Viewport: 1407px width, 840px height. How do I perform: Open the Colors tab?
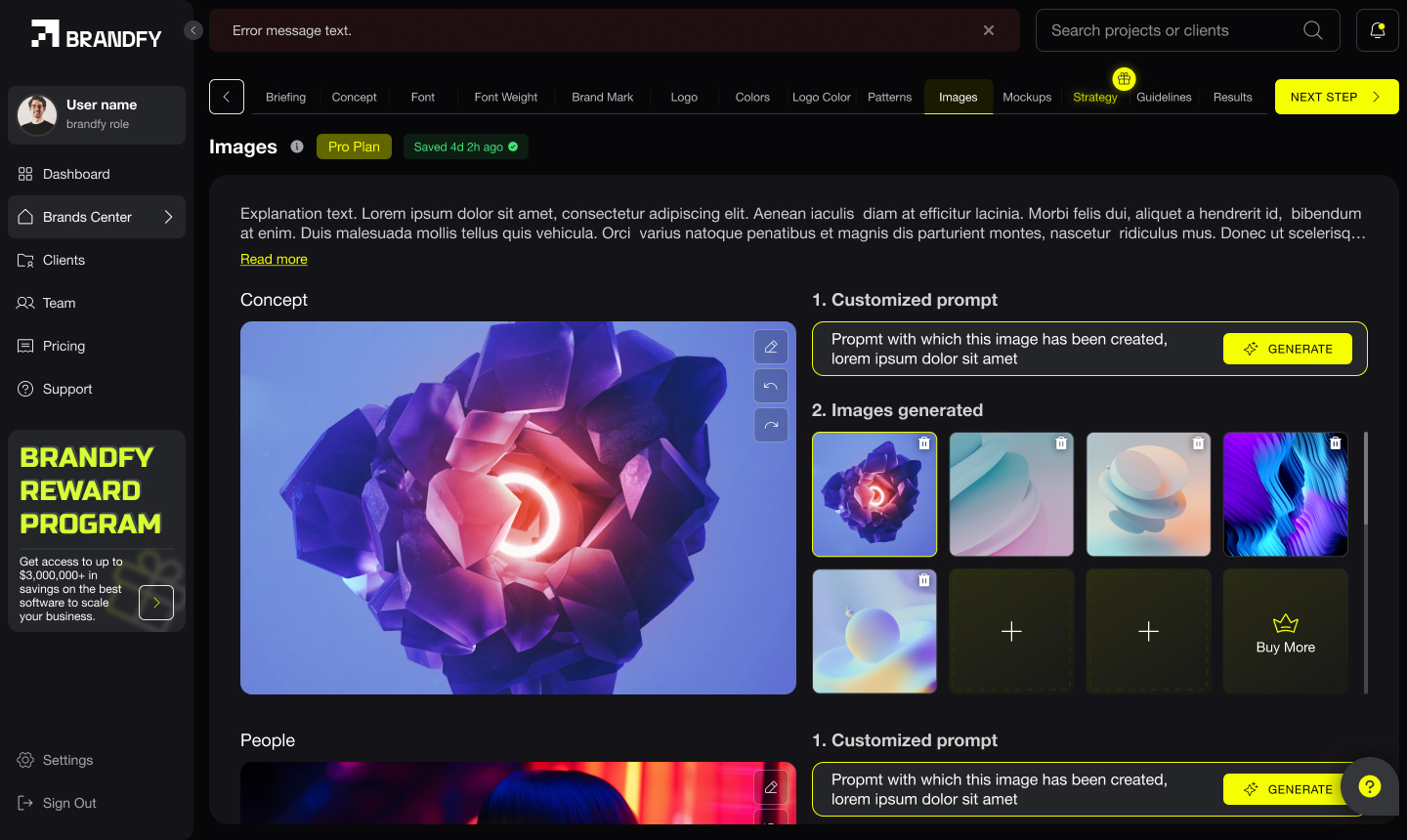[x=752, y=97]
